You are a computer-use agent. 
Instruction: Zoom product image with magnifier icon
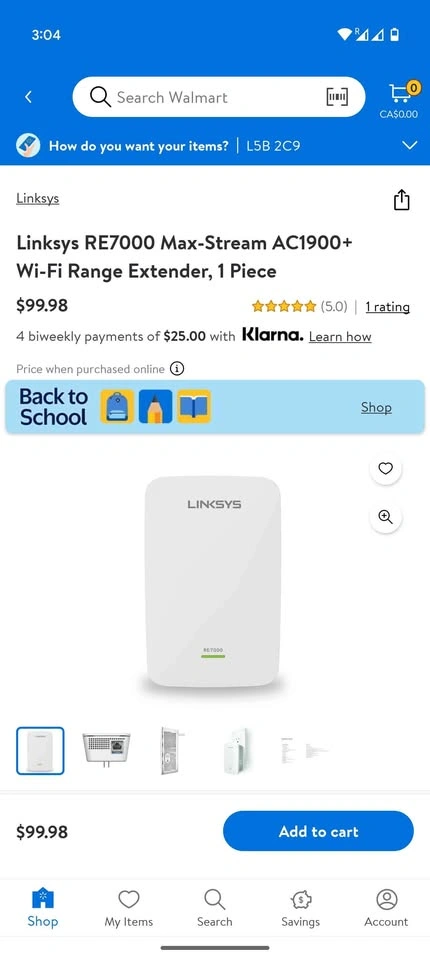(x=385, y=517)
